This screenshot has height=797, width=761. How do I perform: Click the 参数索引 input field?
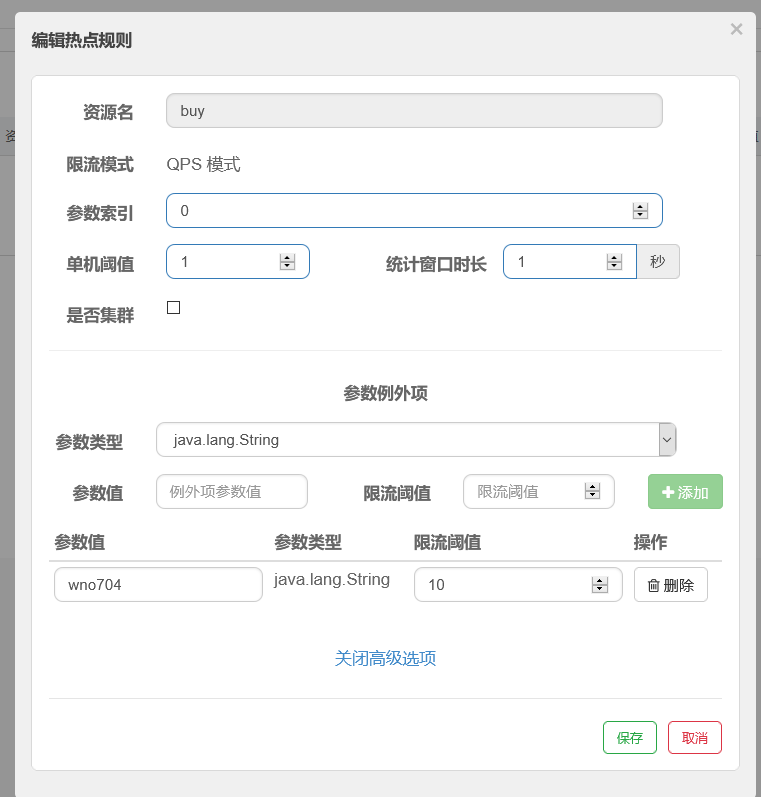click(x=400, y=211)
